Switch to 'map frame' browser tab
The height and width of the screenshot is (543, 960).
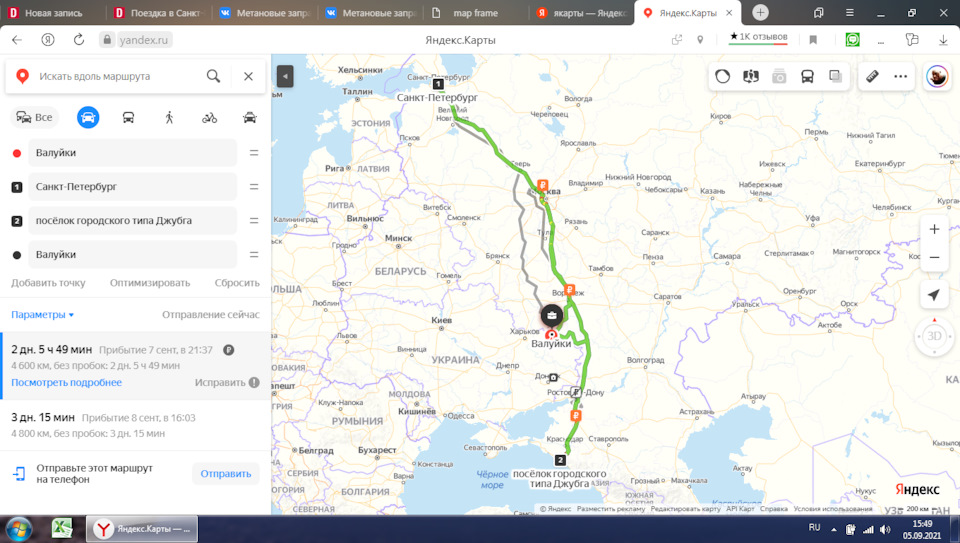(x=475, y=13)
